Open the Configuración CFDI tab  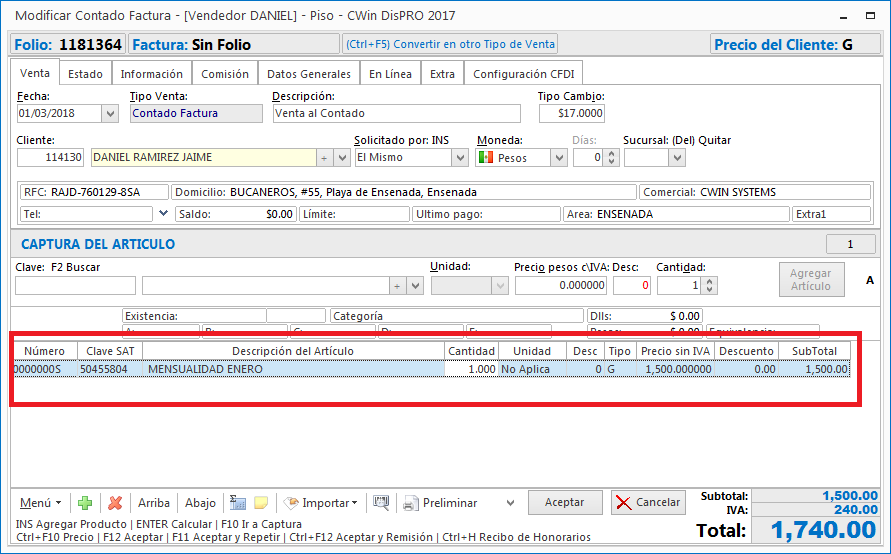pyautogui.click(x=524, y=74)
